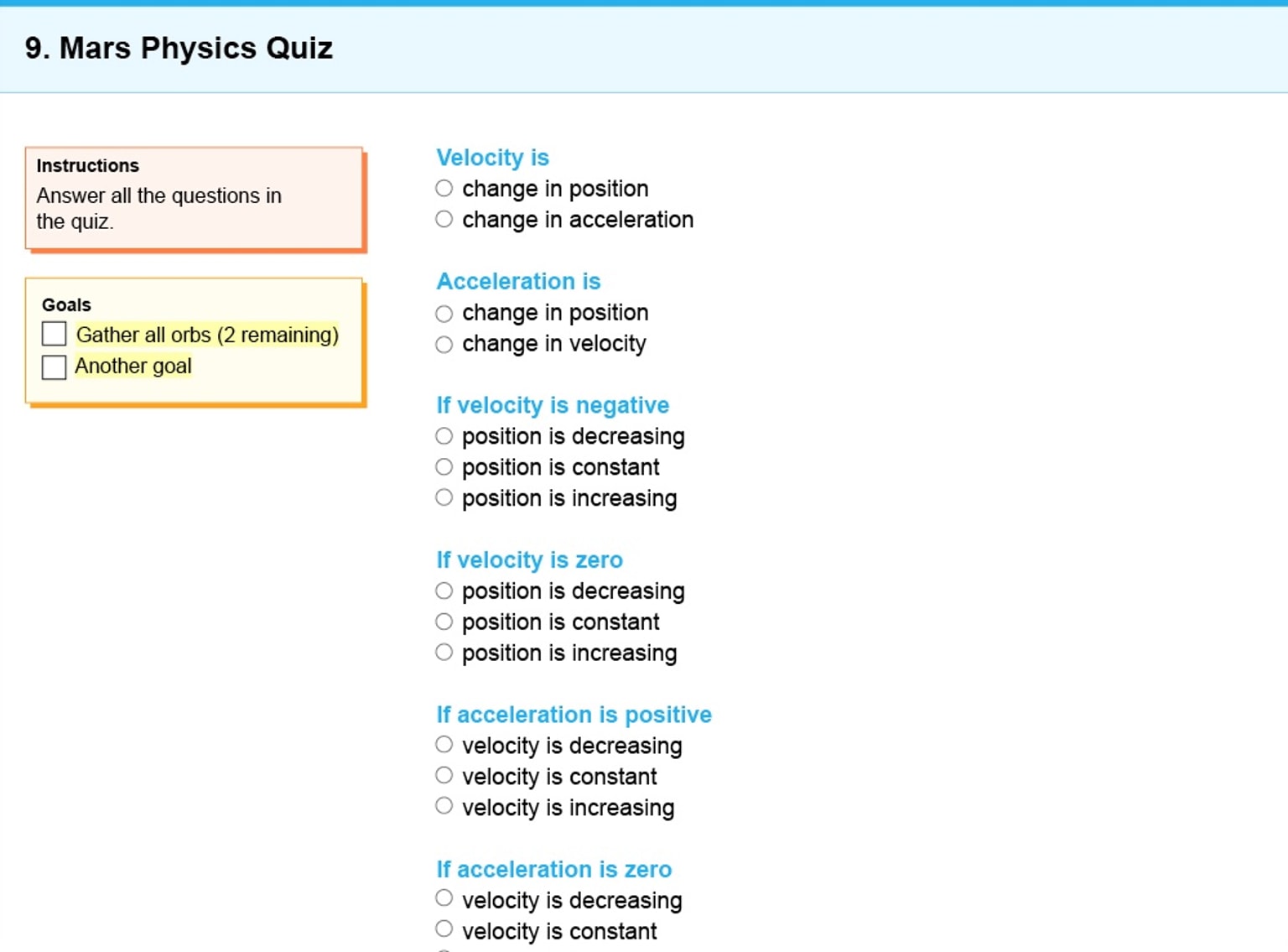This screenshot has height=952, width=1288.
Task: Pick 'position is constant' for negative velocity
Action: [444, 467]
